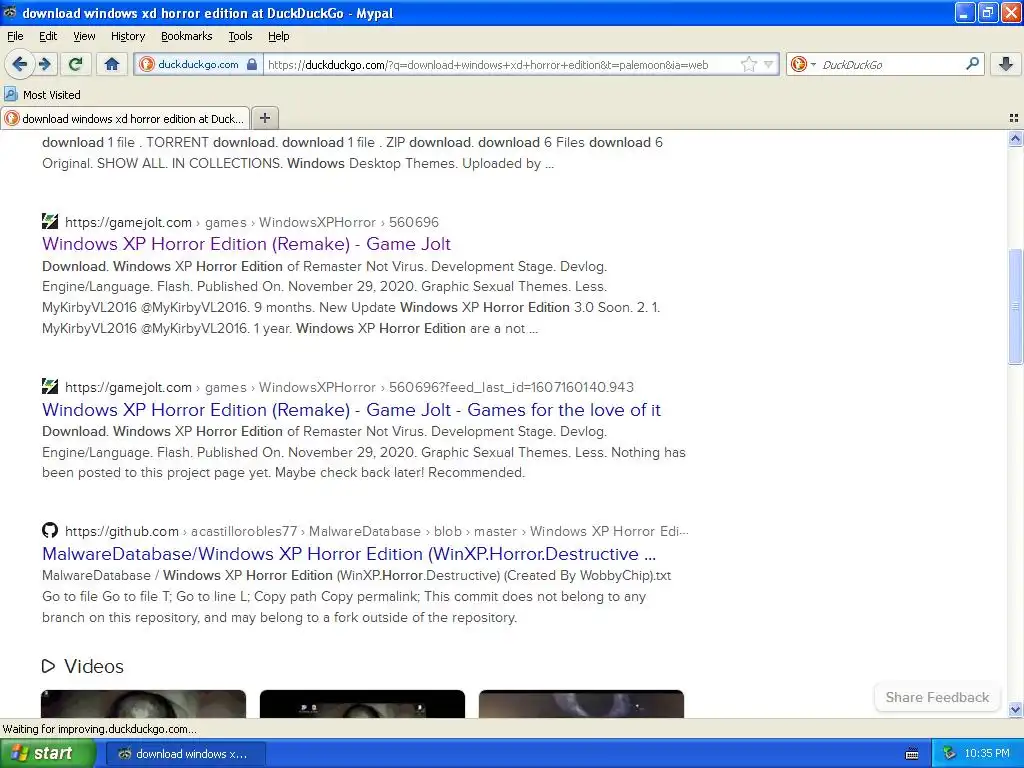This screenshot has width=1024, height=768.
Task: Open the Help menu
Action: click(279, 36)
